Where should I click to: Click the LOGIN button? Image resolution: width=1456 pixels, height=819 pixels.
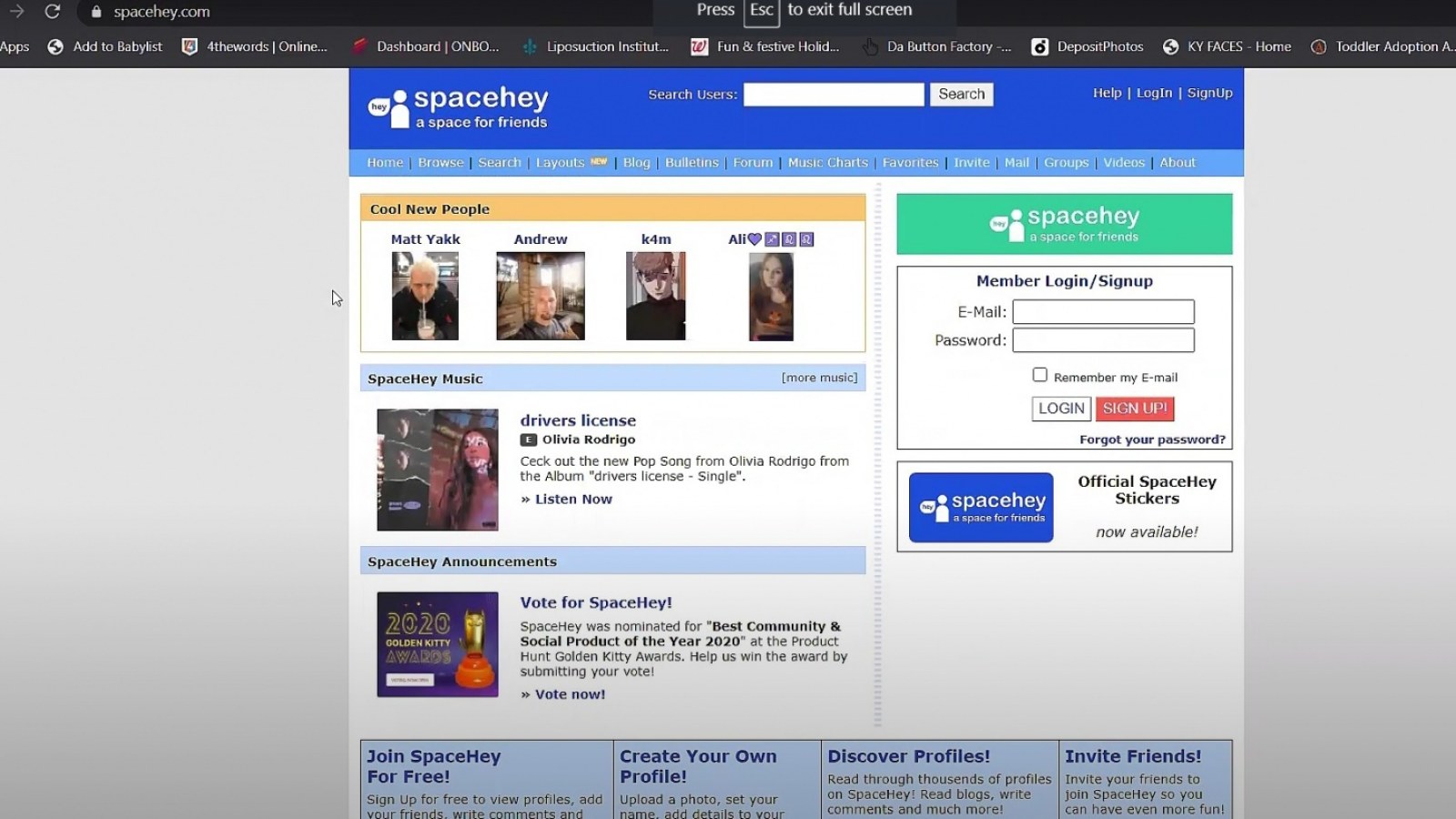[x=1061, y=409]
